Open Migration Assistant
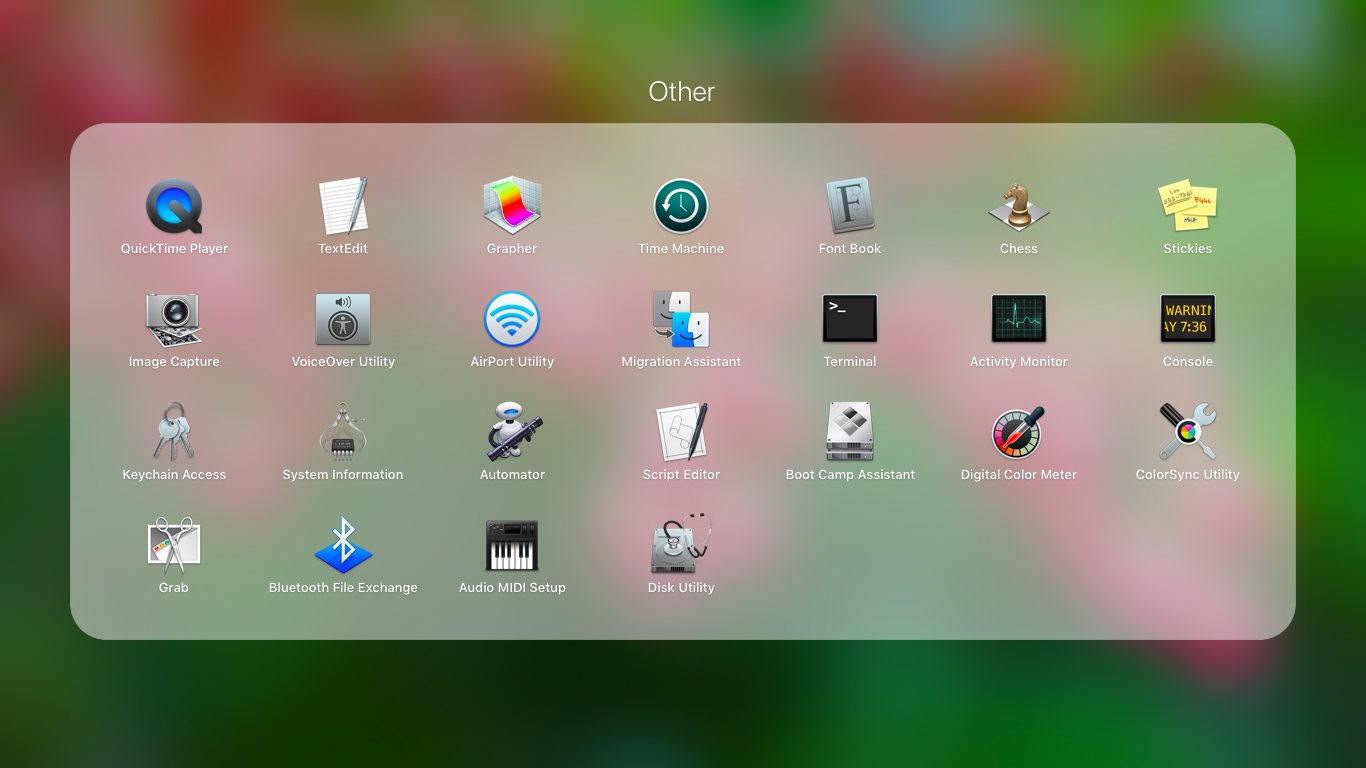1366x768 pixels. pyautogui.click(x=681, y=319)
